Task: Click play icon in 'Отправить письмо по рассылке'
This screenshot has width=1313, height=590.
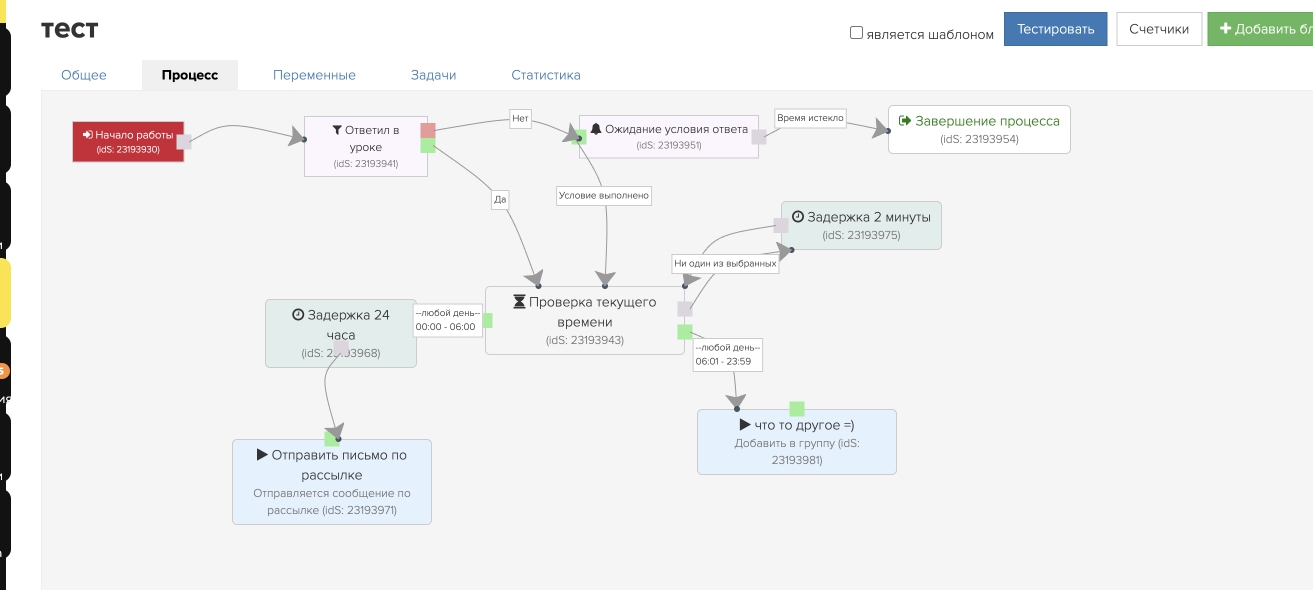Action: pos(262,455)
